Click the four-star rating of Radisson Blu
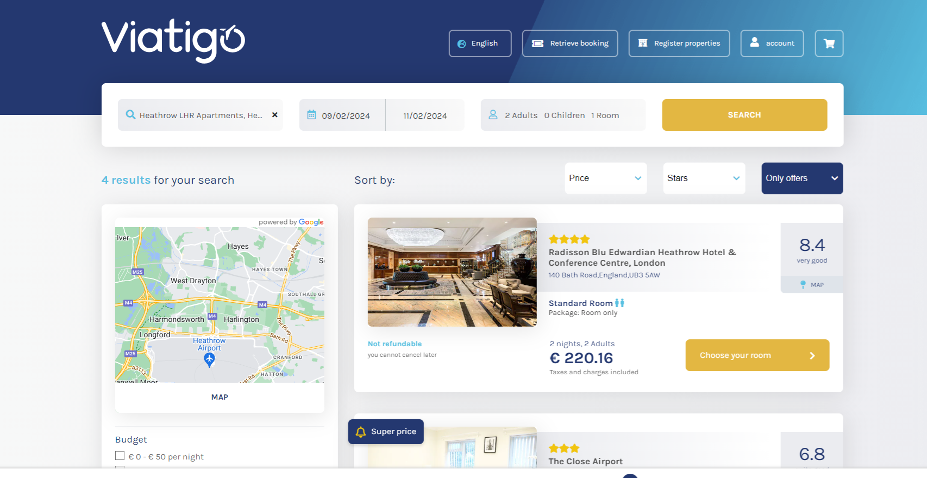 [569, 239]
